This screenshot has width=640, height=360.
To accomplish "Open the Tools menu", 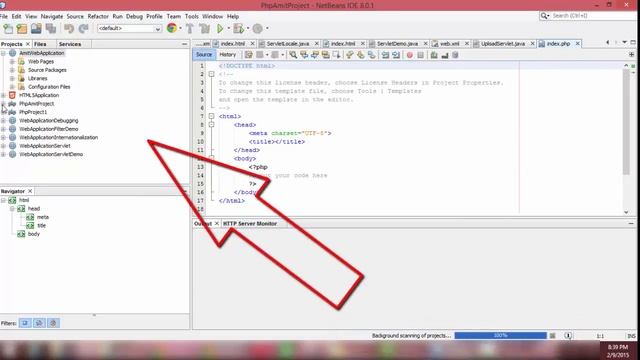I will coord(191,16).
